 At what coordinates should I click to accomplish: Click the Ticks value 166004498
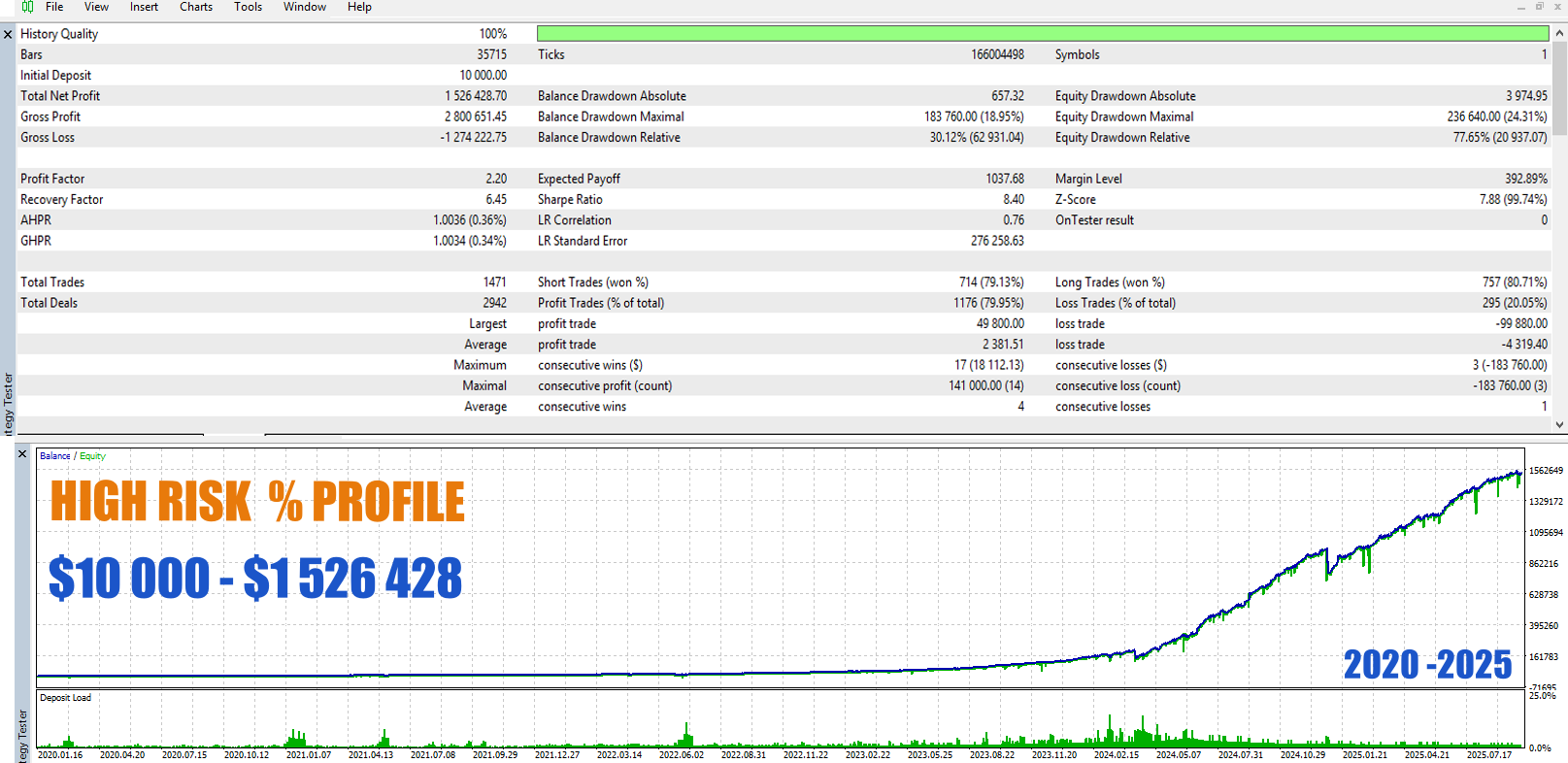(997, 55)
